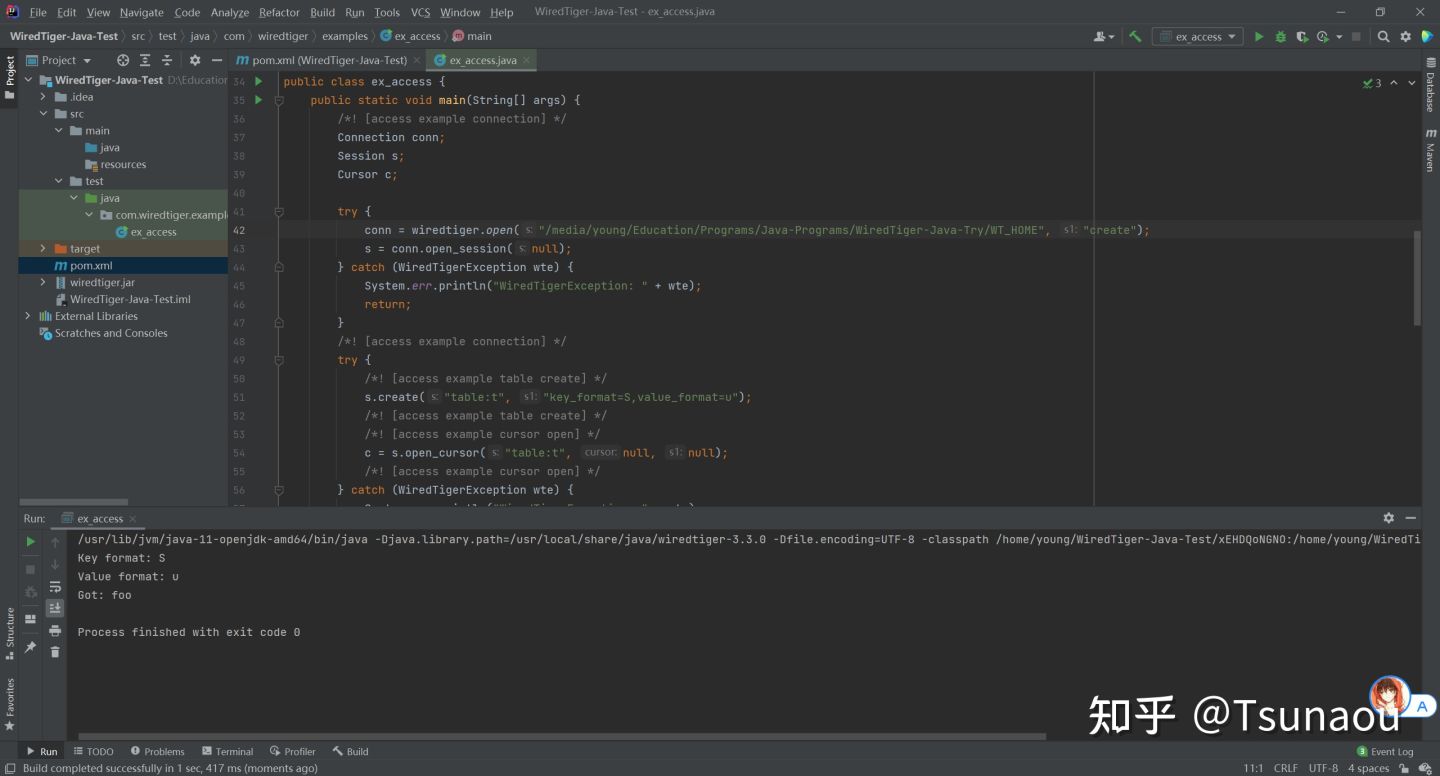
Task: Expand the .idea folder
Action: [43, 97]
